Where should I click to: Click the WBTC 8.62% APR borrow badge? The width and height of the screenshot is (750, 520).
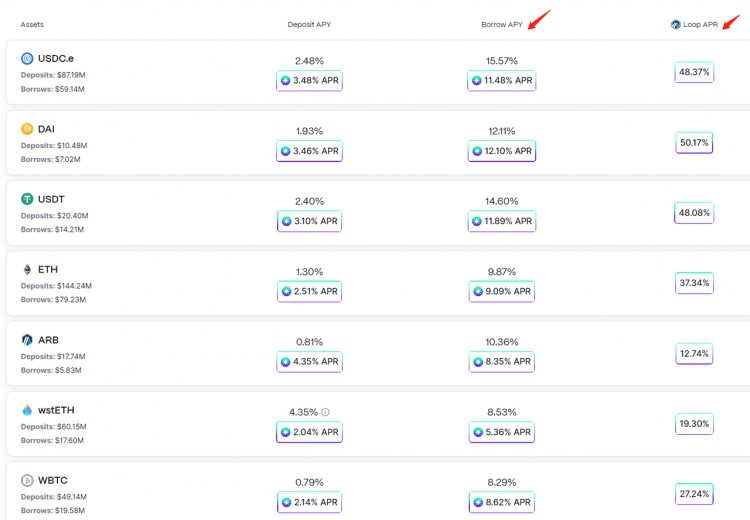(x=502, y=502)
